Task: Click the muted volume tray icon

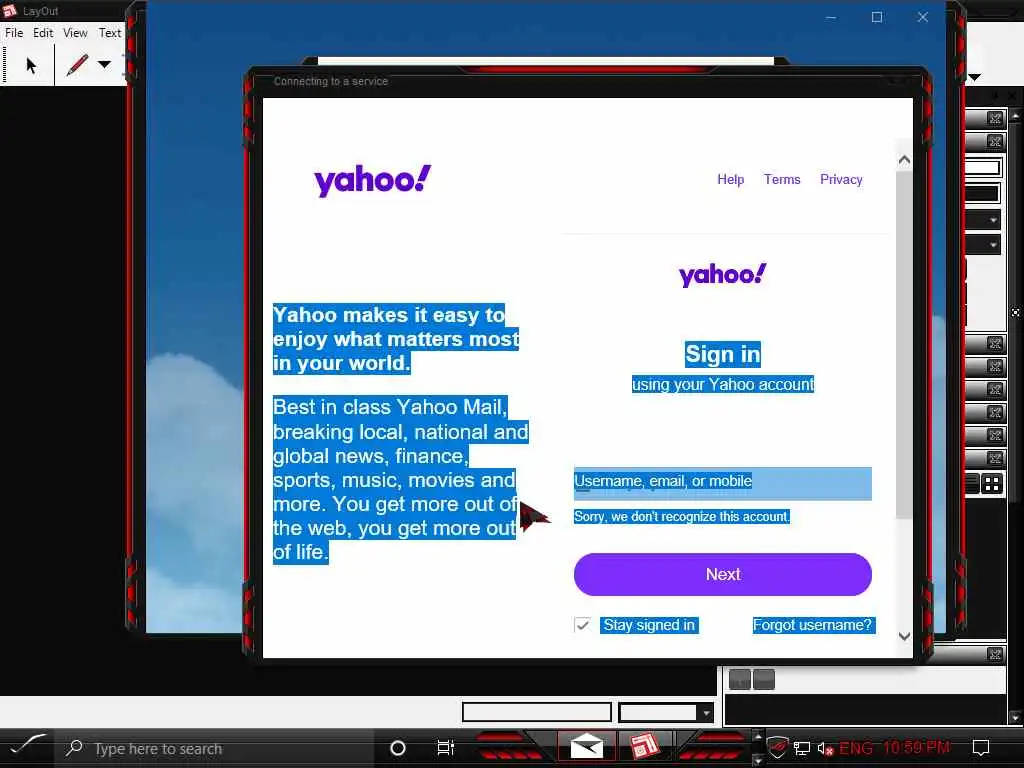Action: click(x=825, y=748)
